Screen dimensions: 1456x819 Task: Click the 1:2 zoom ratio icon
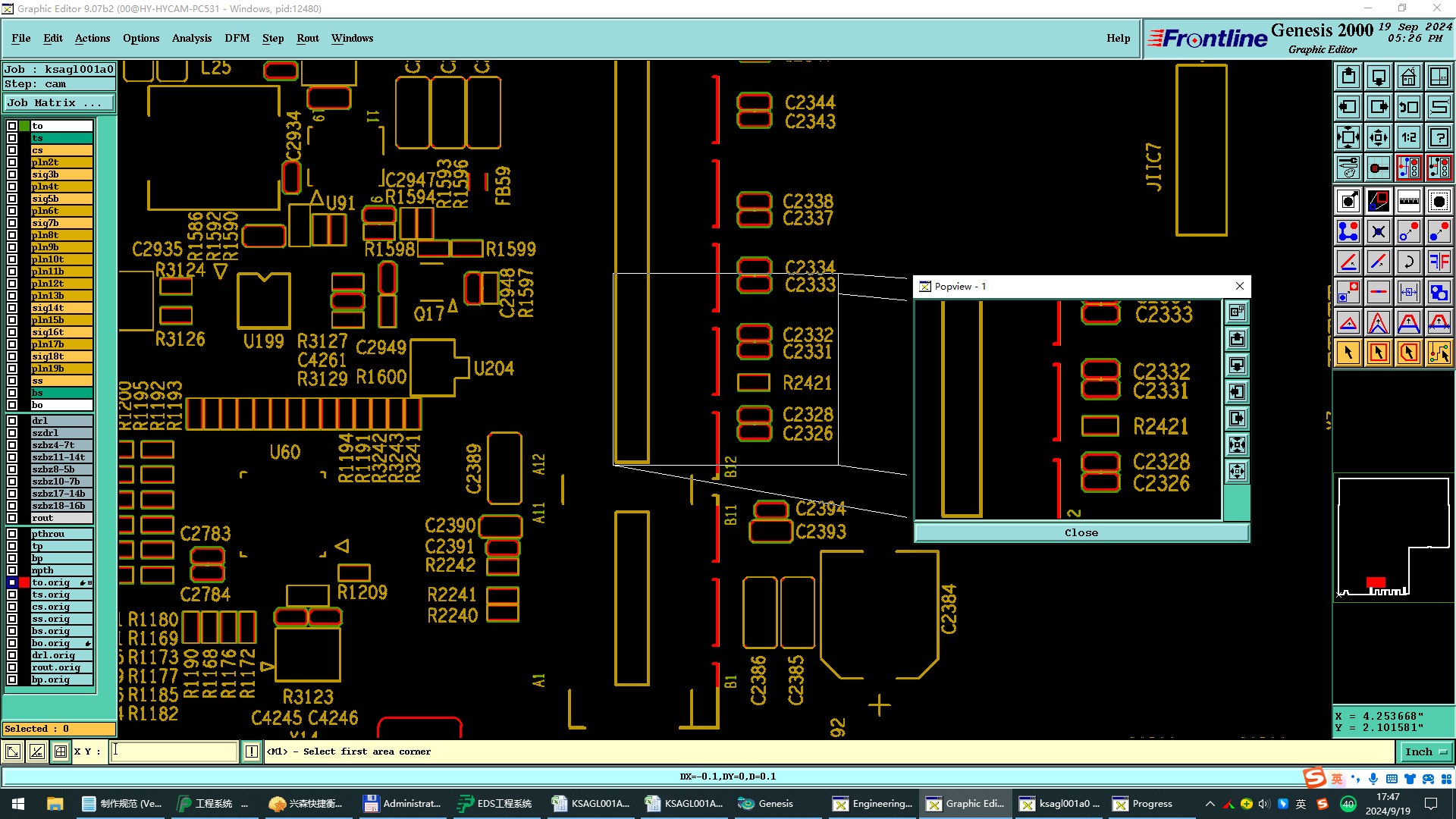click(1409, 137)
